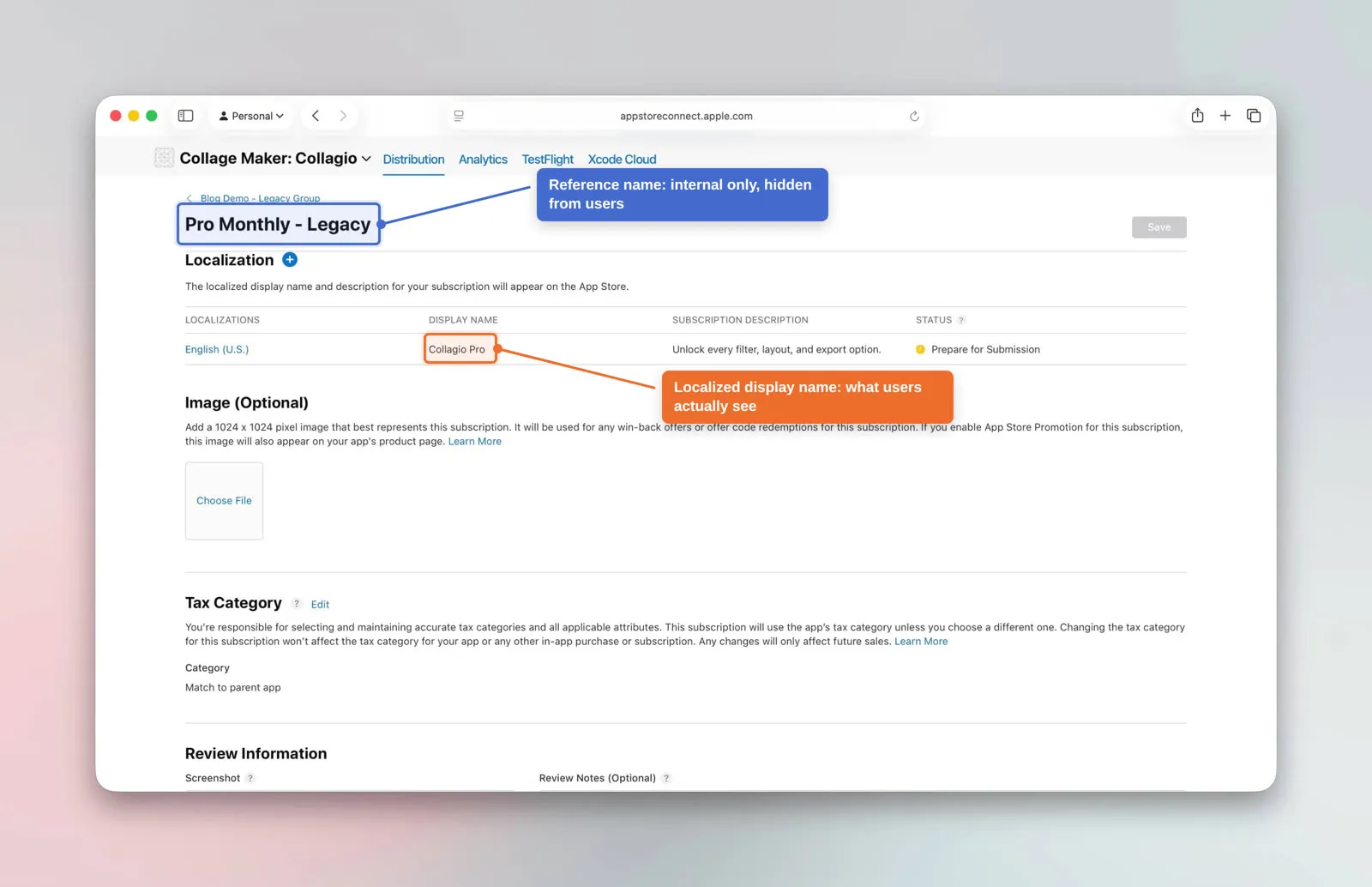Click Edit next to Tax Category
Screen dimensions: 1372x887
click(320, 605)
